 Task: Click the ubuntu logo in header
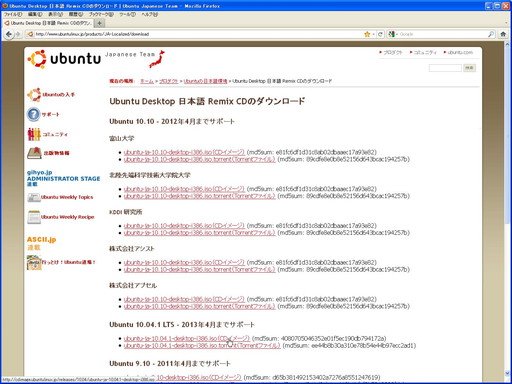coord(64,59)
